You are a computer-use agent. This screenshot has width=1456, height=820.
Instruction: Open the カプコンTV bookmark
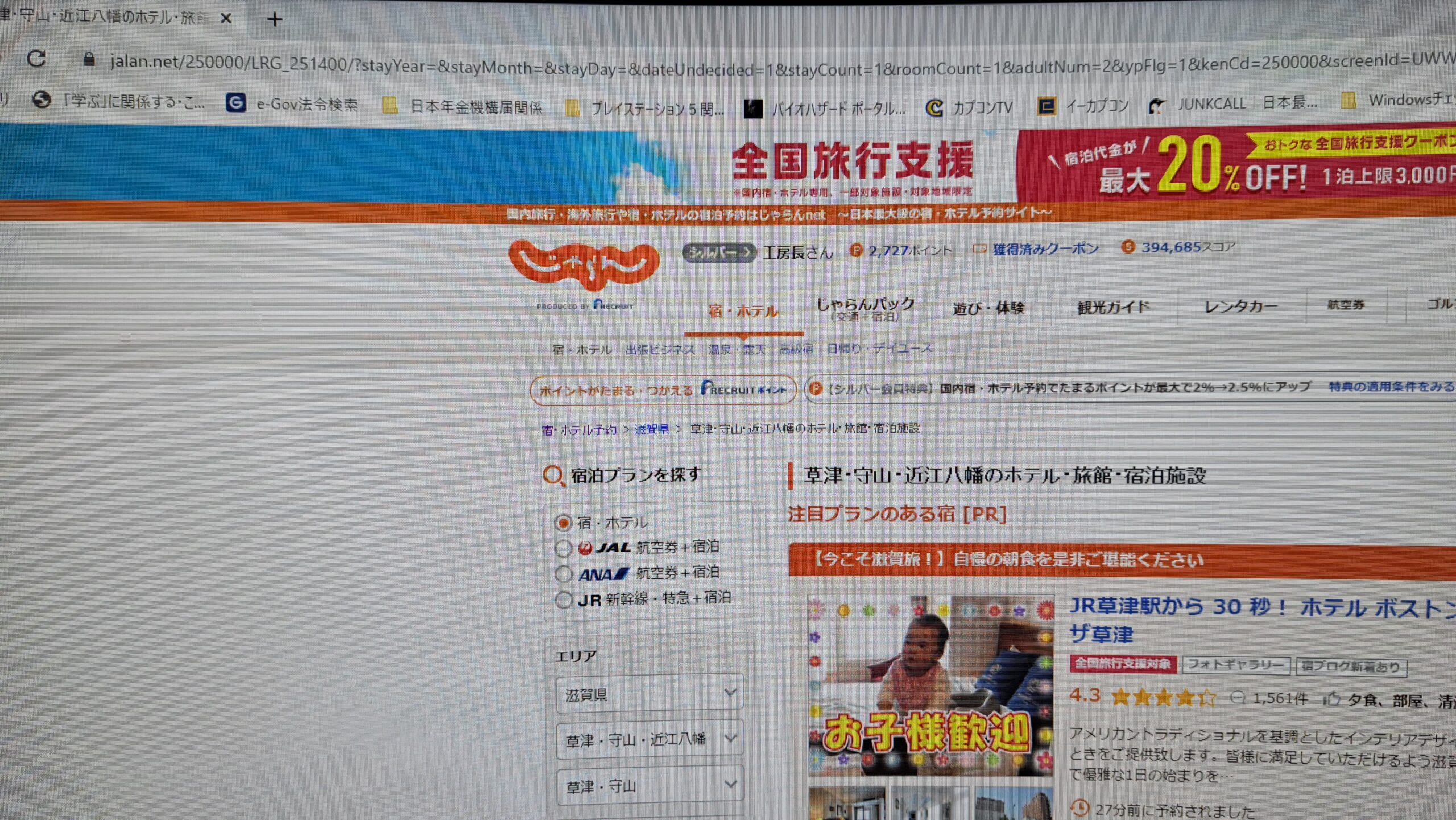[969, 107]
